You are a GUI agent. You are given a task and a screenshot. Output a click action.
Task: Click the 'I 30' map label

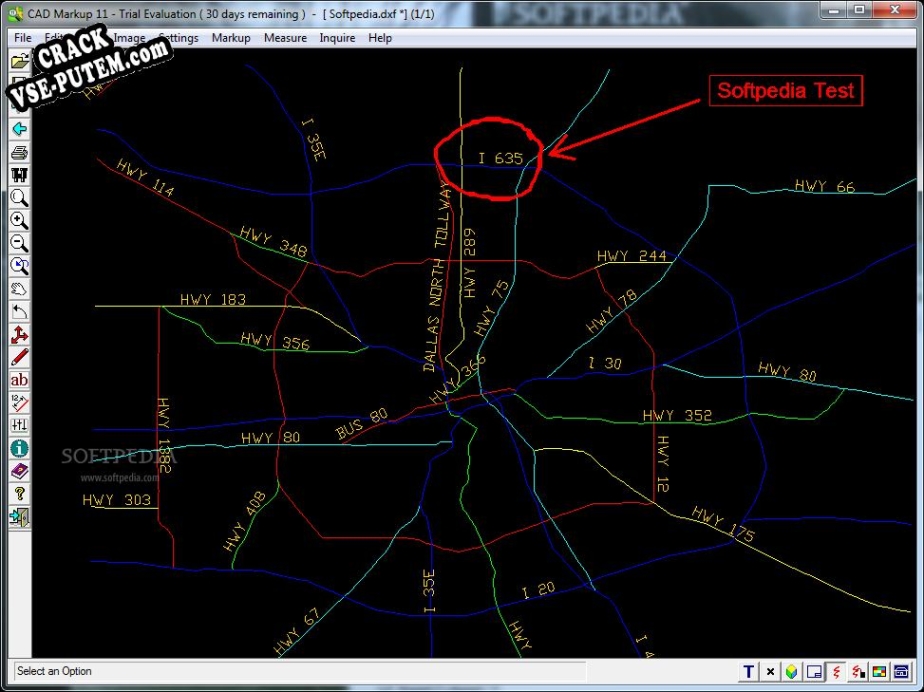[x=605, y=363]
